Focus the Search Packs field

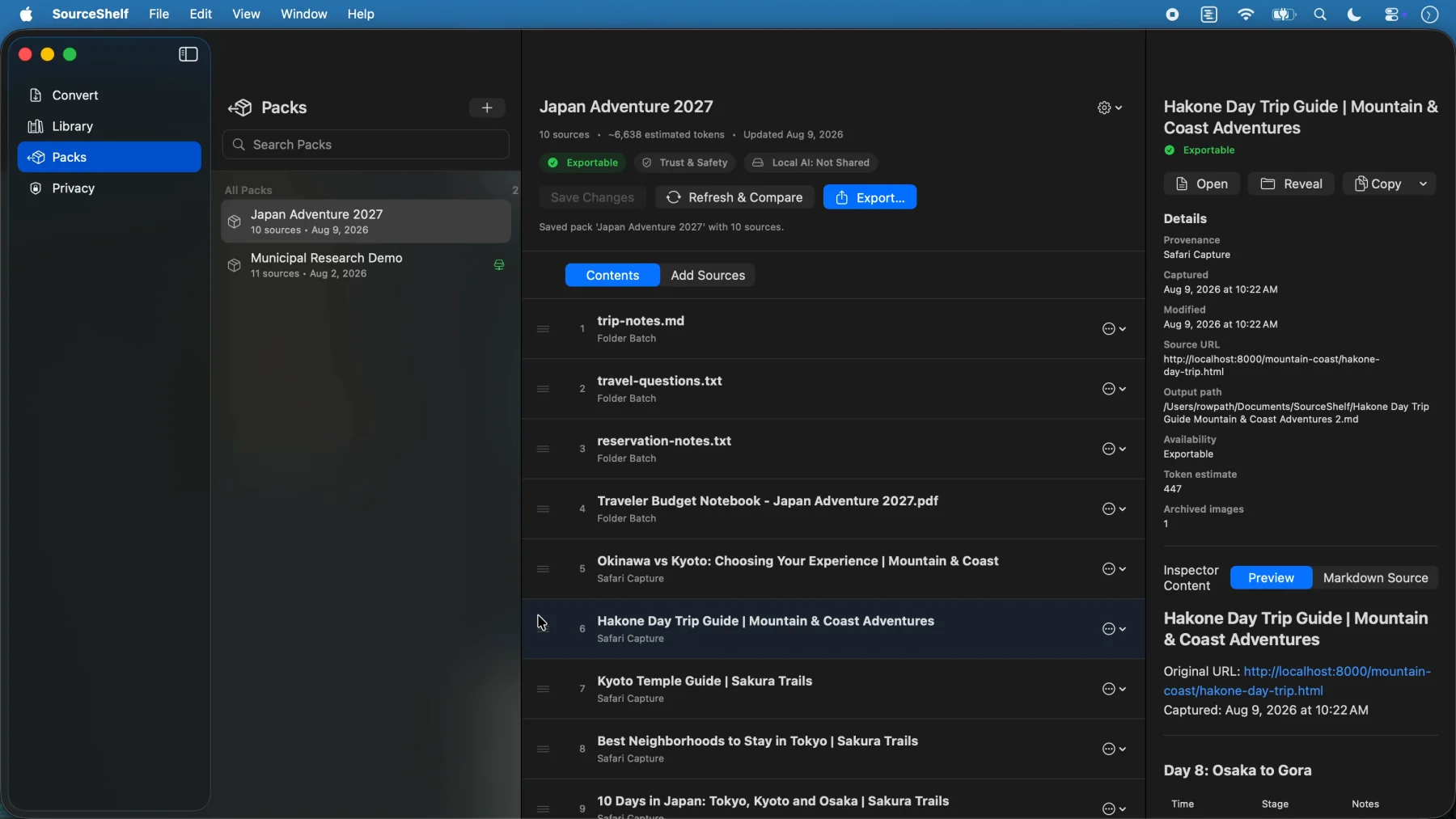click(x=366, y=145)
